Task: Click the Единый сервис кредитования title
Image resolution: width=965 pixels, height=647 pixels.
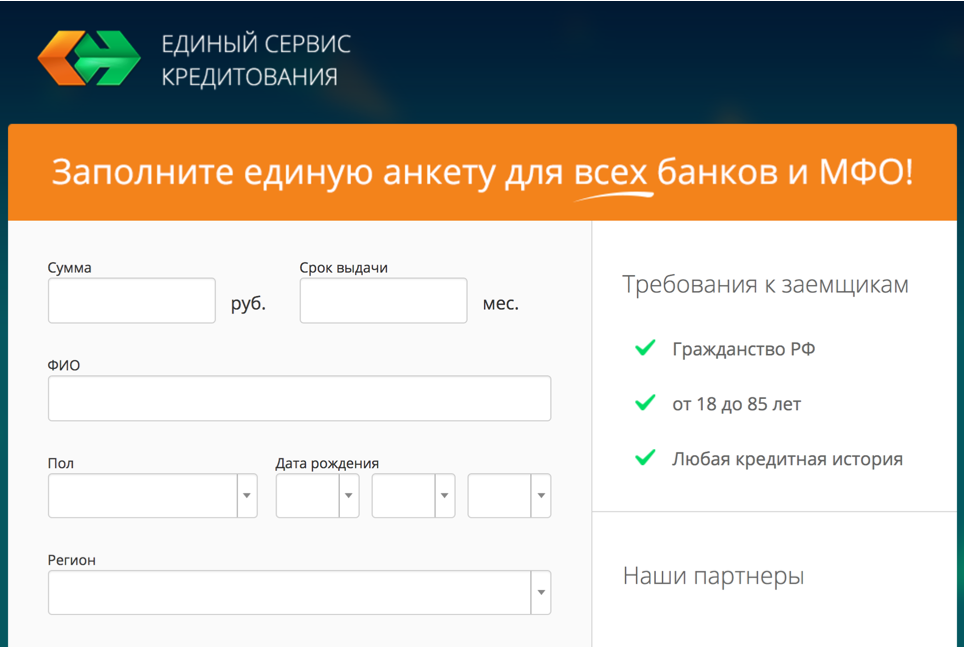Action: click(x=256, y=60)
